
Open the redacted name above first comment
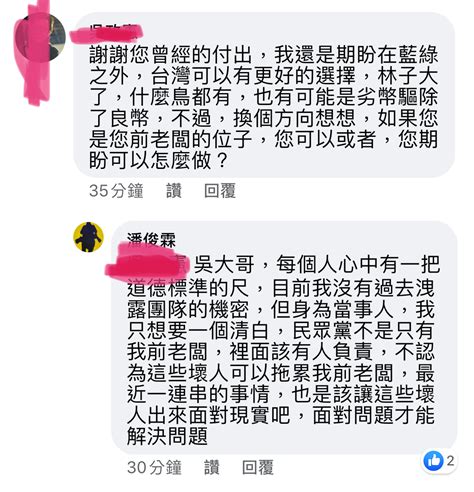pyautogui.click(x=107, y=33)
